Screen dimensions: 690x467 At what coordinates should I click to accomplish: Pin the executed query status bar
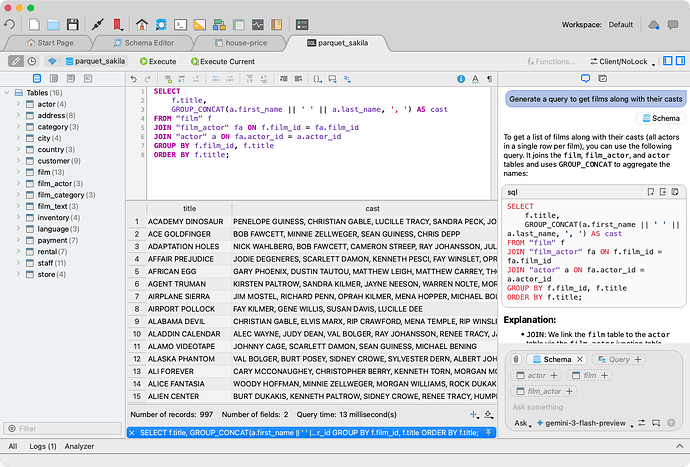point(488,433)
